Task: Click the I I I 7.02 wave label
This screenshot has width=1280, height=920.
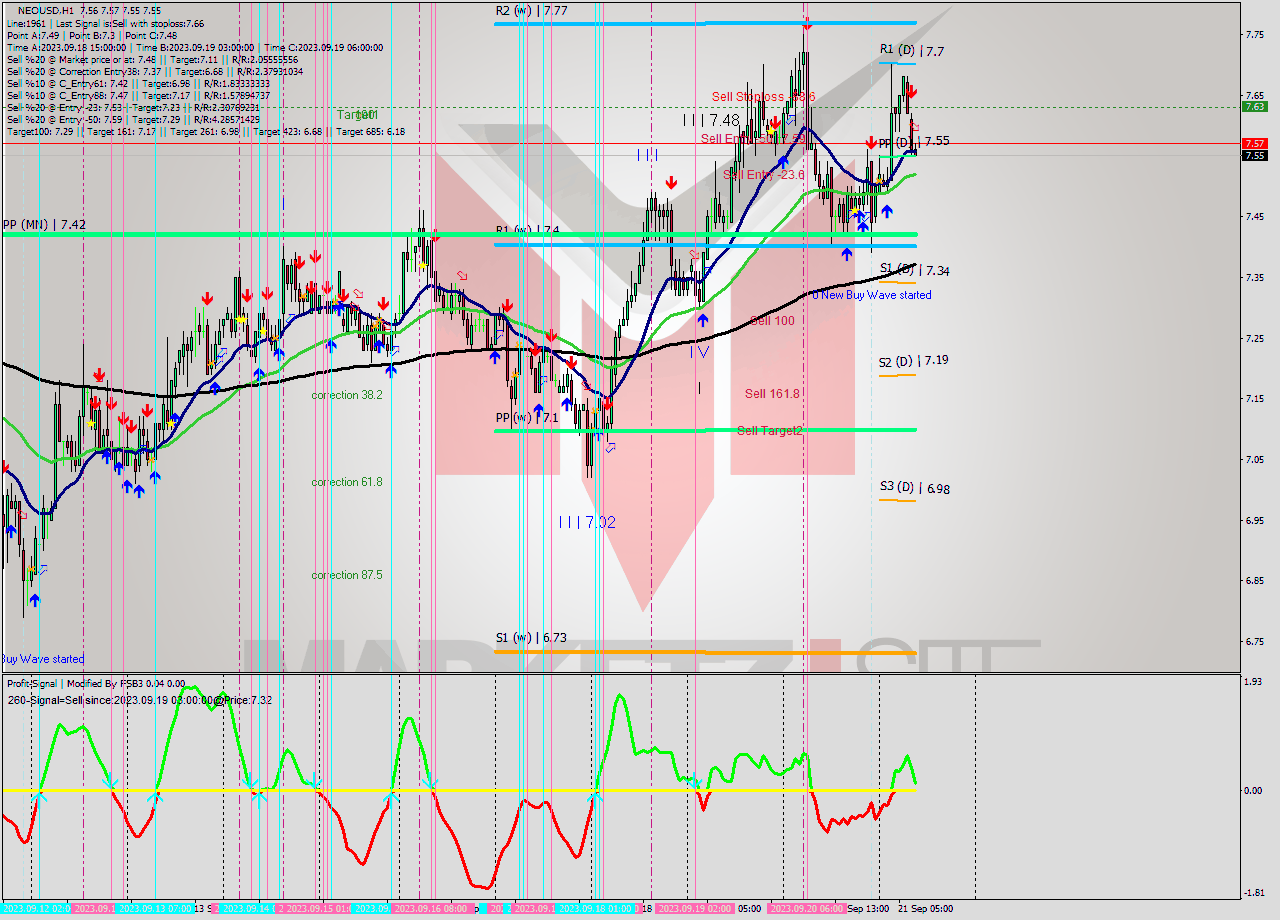Action: point(587,522)
